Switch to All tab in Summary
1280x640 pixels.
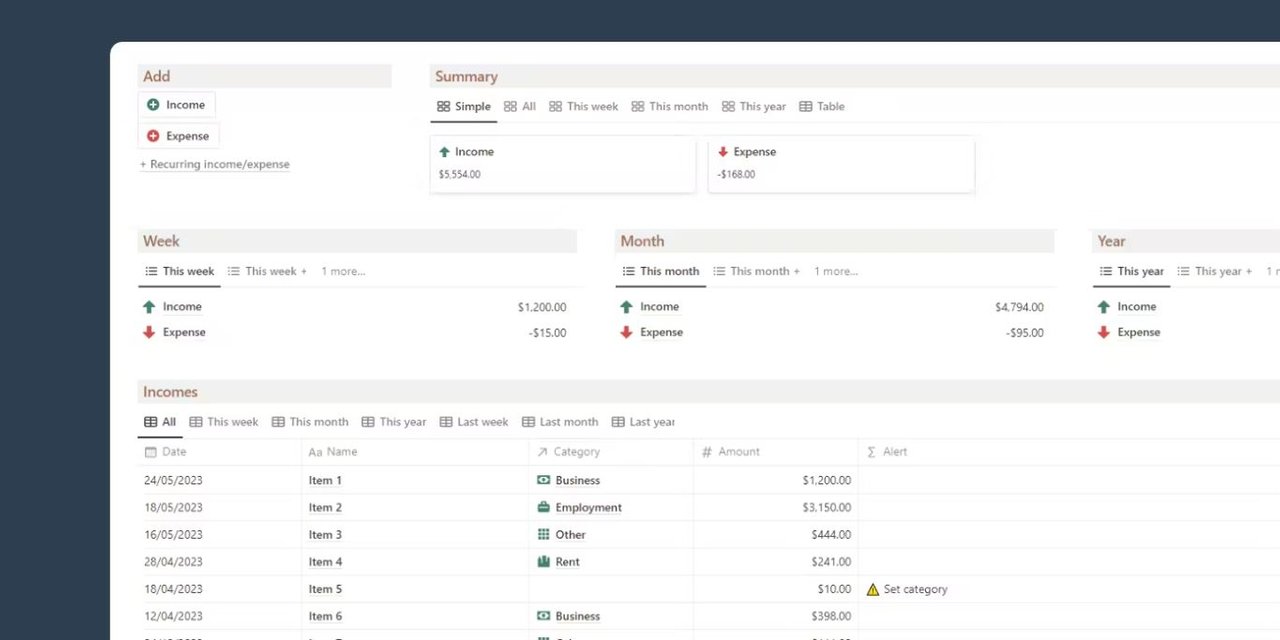pos(520,106)
